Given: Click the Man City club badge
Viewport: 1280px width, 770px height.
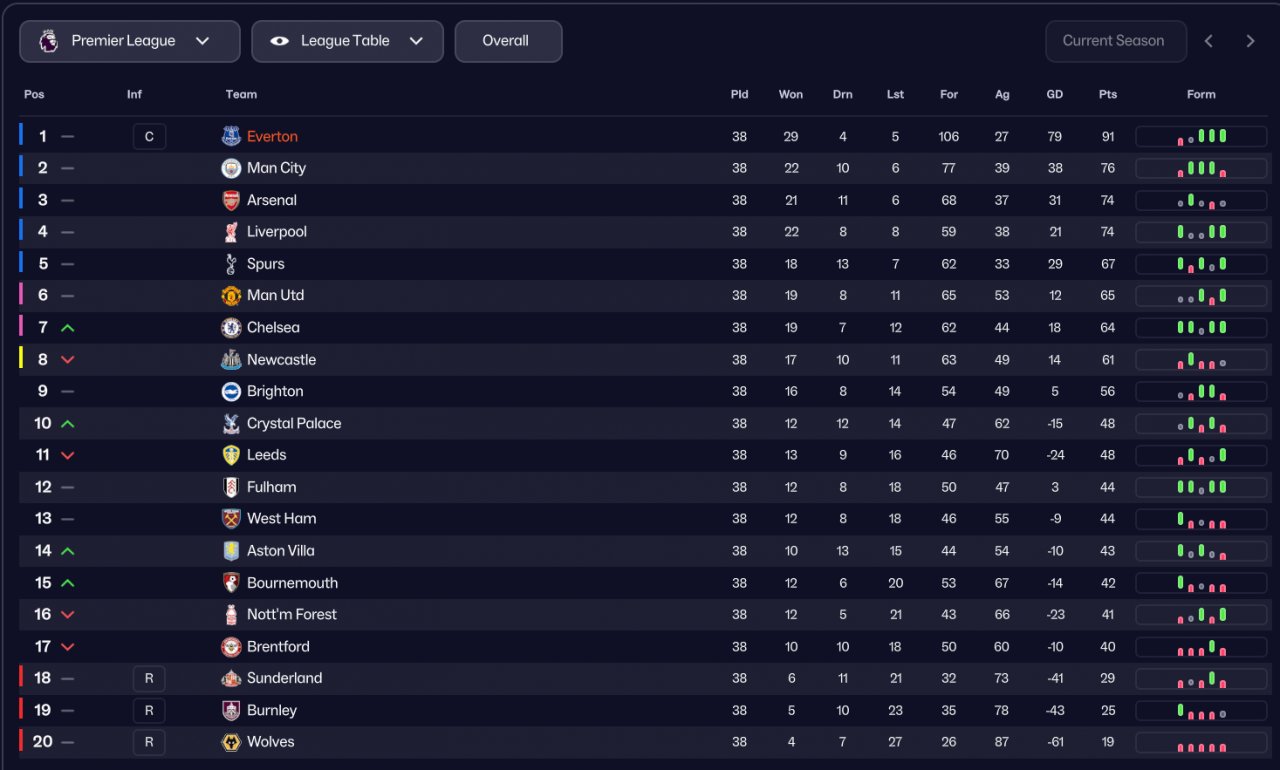Looking at the screenshot, I should point(231,168).
